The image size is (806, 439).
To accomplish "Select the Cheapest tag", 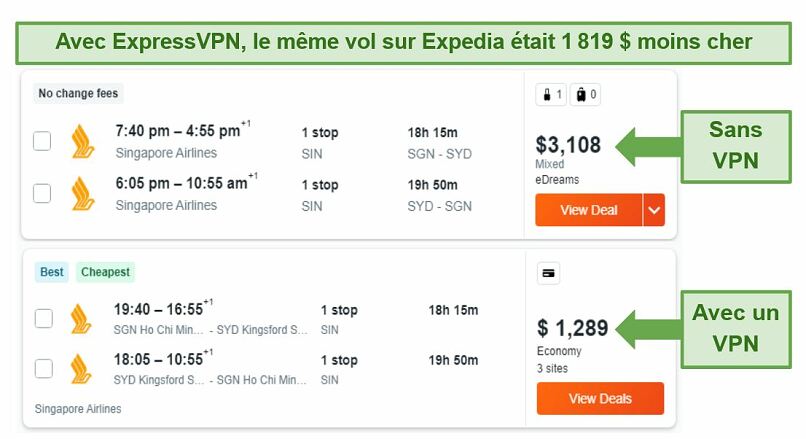I will pos(105,272).
